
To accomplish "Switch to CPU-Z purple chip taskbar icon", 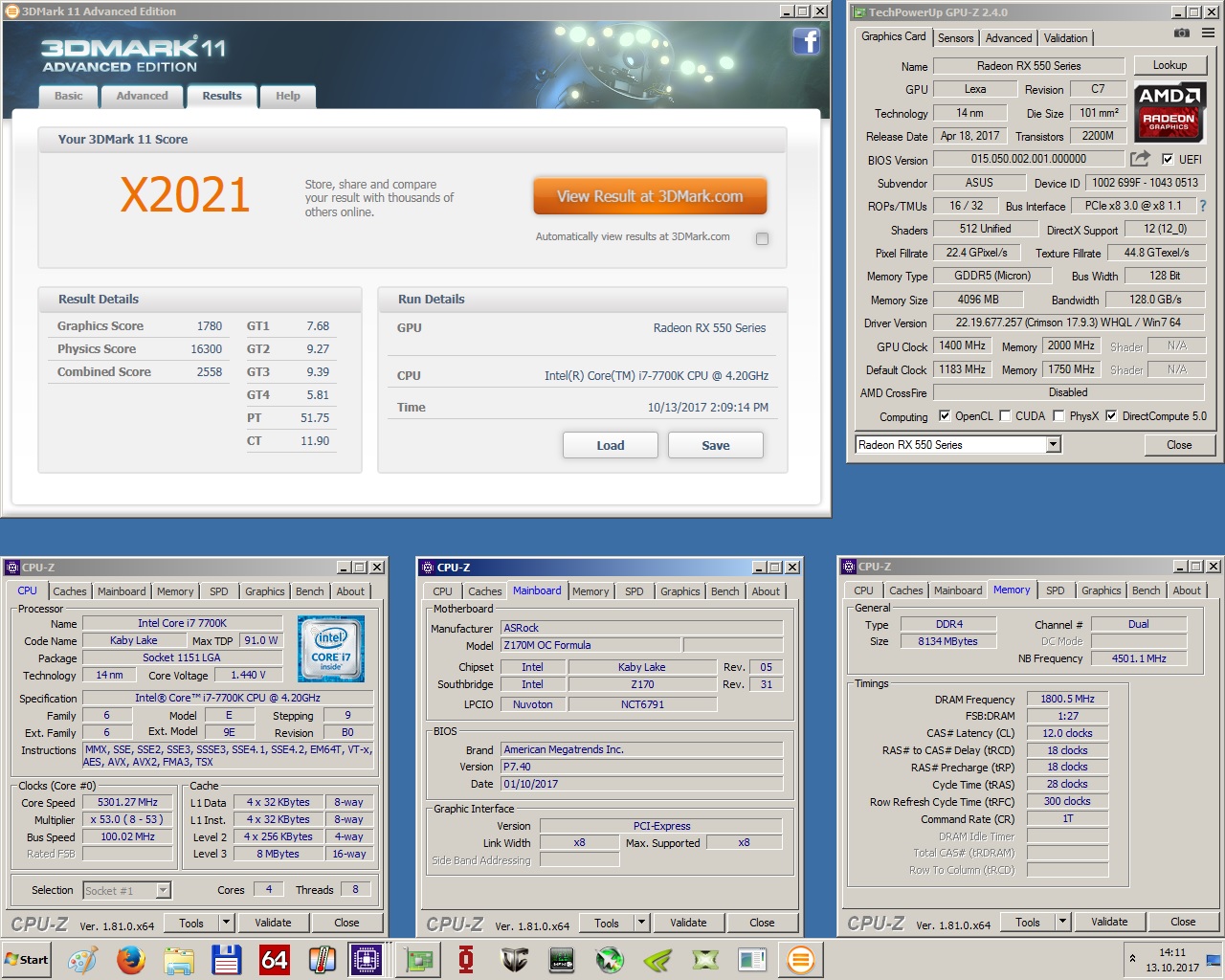I will 367,959.
